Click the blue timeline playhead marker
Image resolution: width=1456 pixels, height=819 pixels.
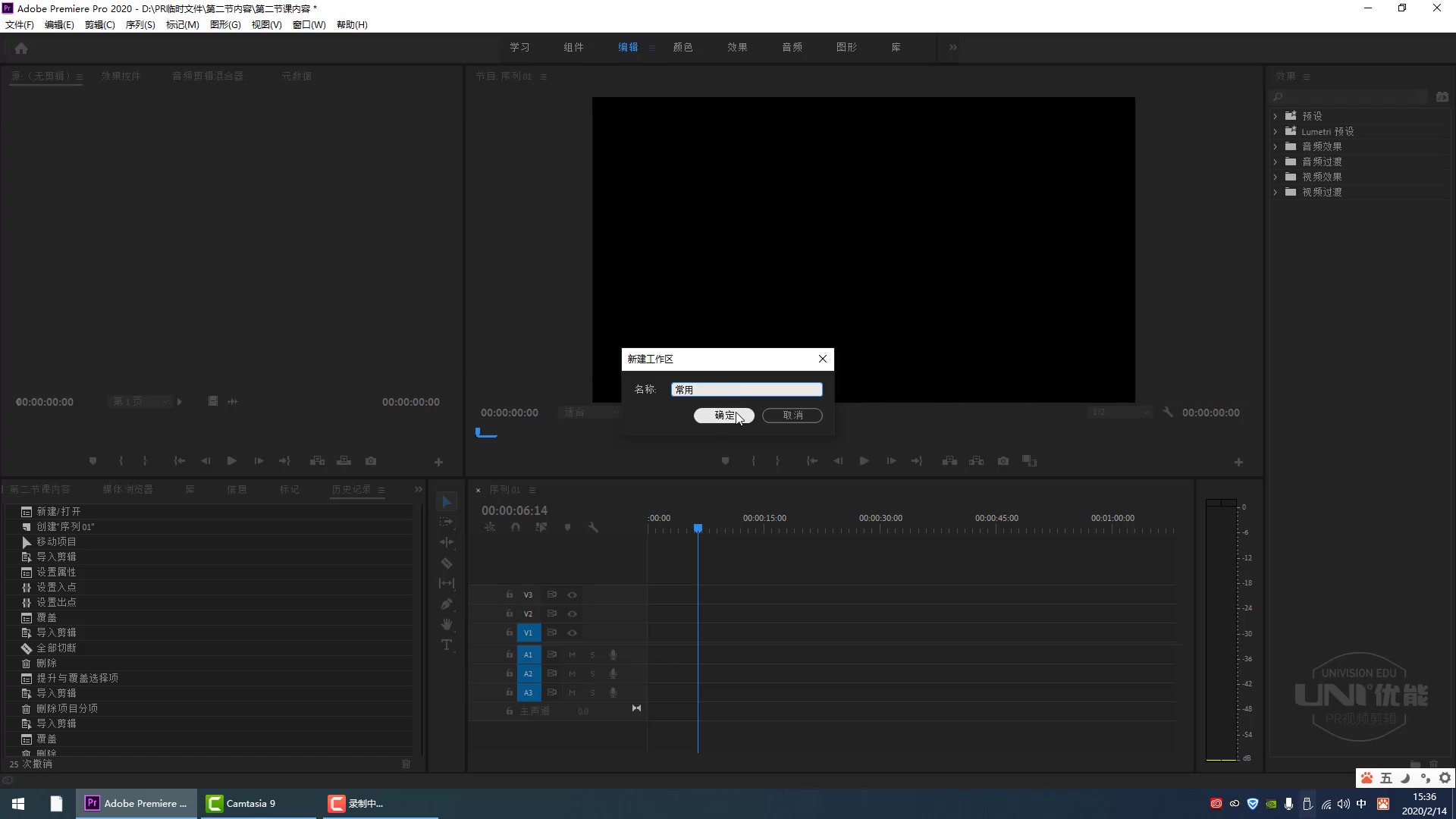(x=698, y=528)
